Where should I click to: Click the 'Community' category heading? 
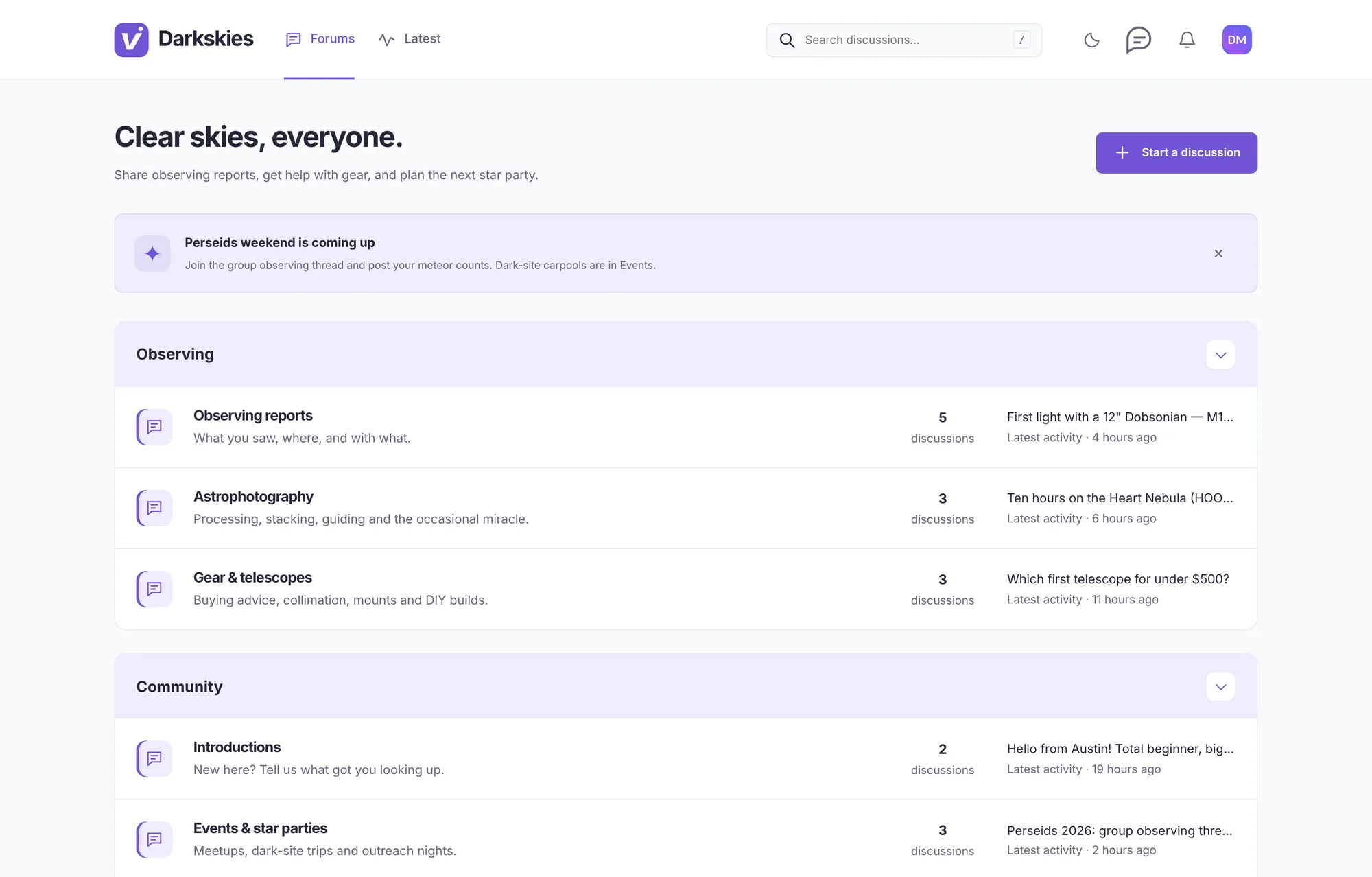[x=179, y=687]
